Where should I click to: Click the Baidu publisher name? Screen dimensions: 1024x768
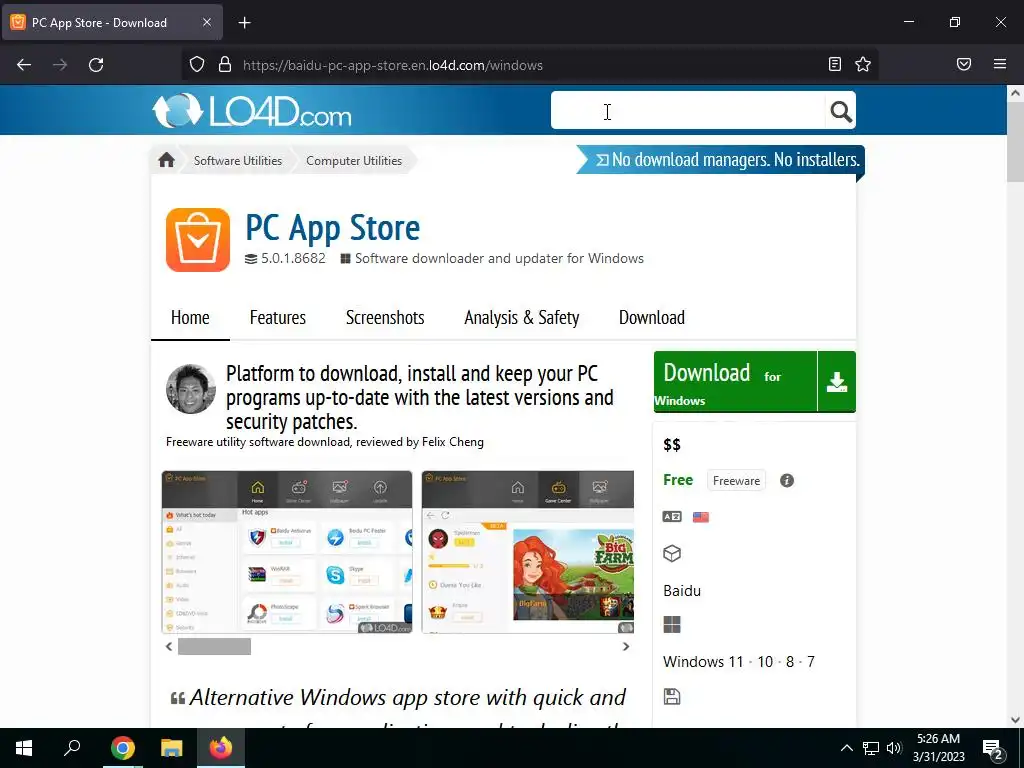682,590
